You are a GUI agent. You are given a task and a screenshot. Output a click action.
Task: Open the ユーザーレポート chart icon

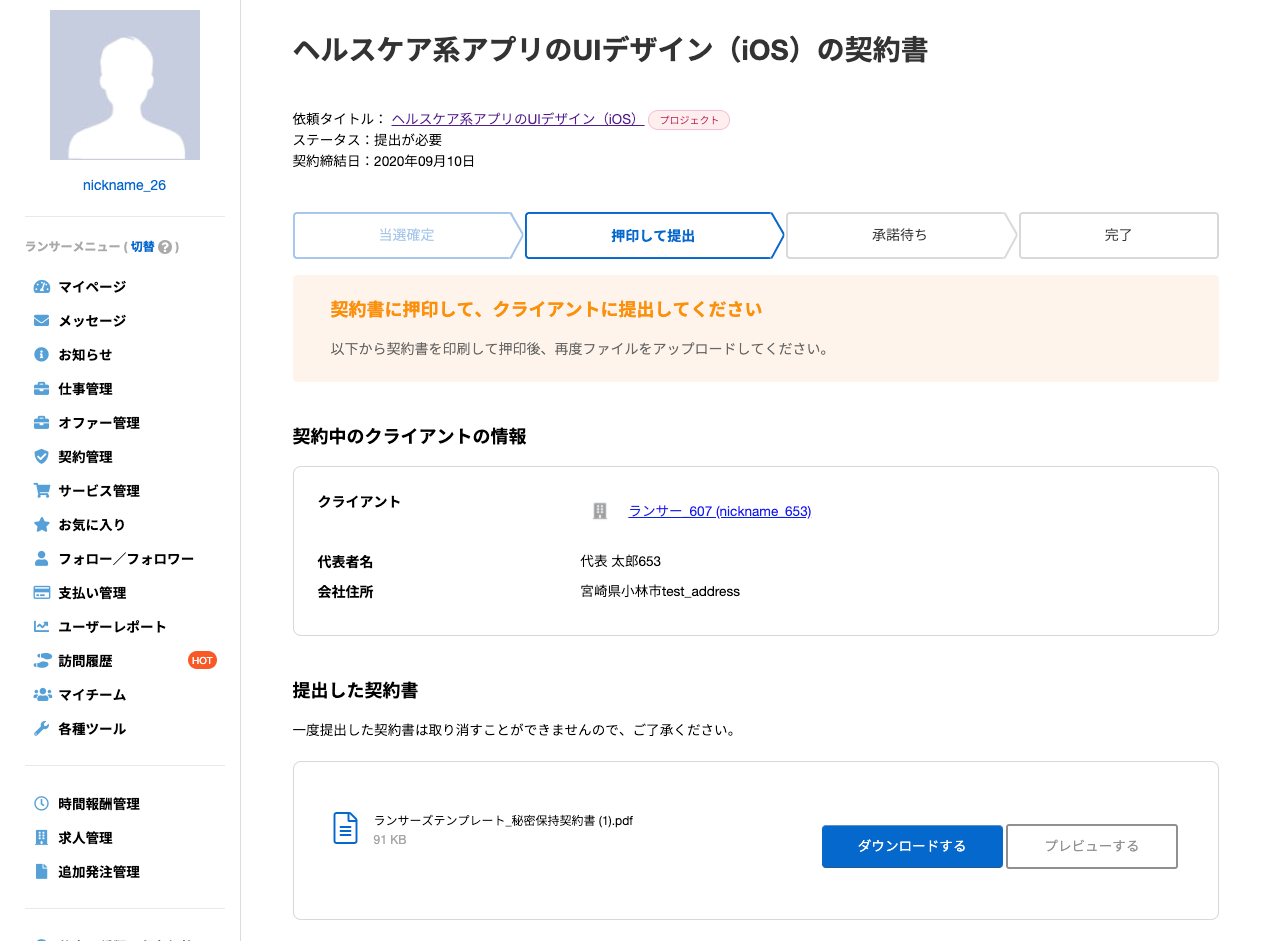pos(40,627)
